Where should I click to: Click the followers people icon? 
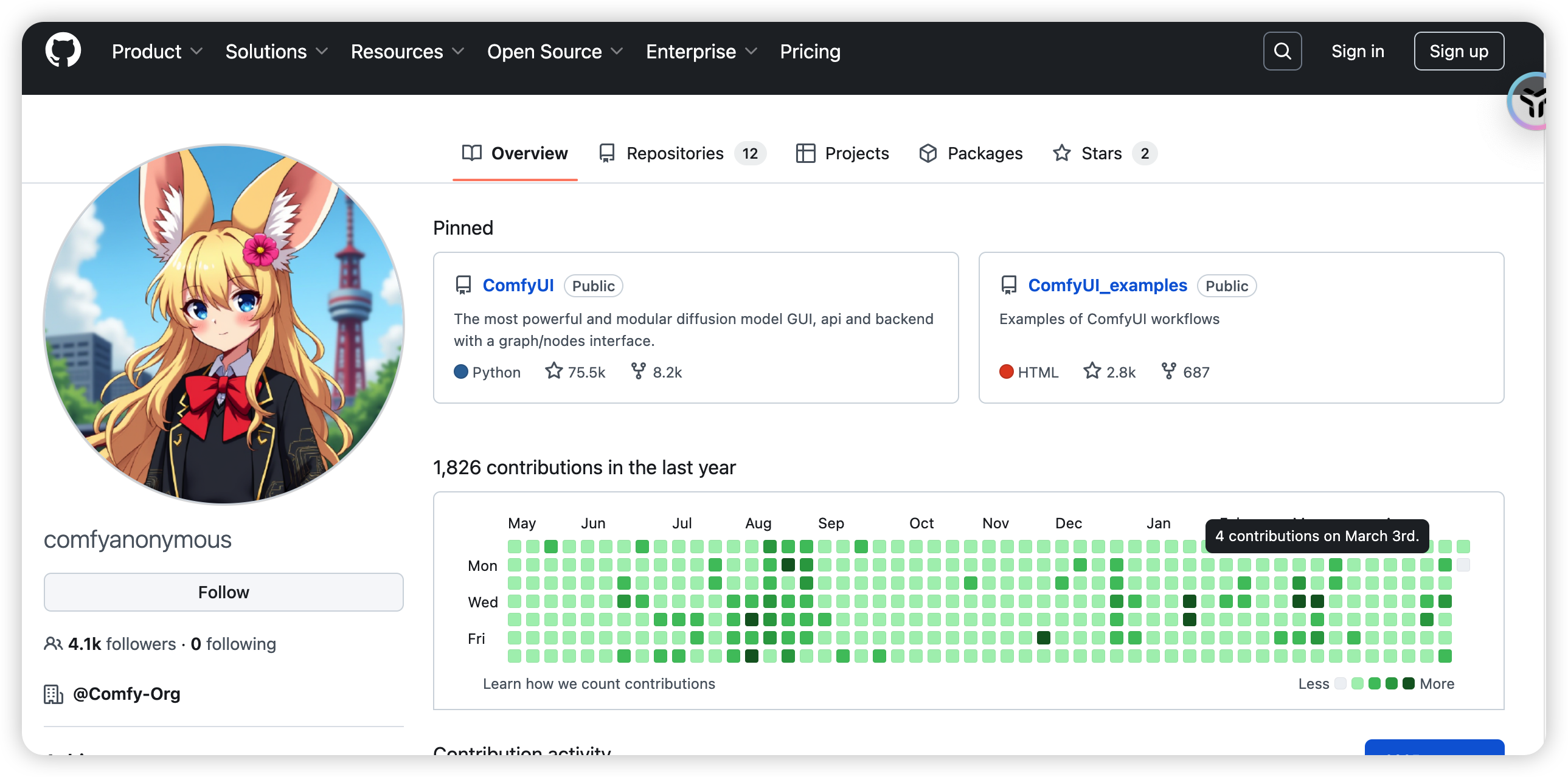53,644
